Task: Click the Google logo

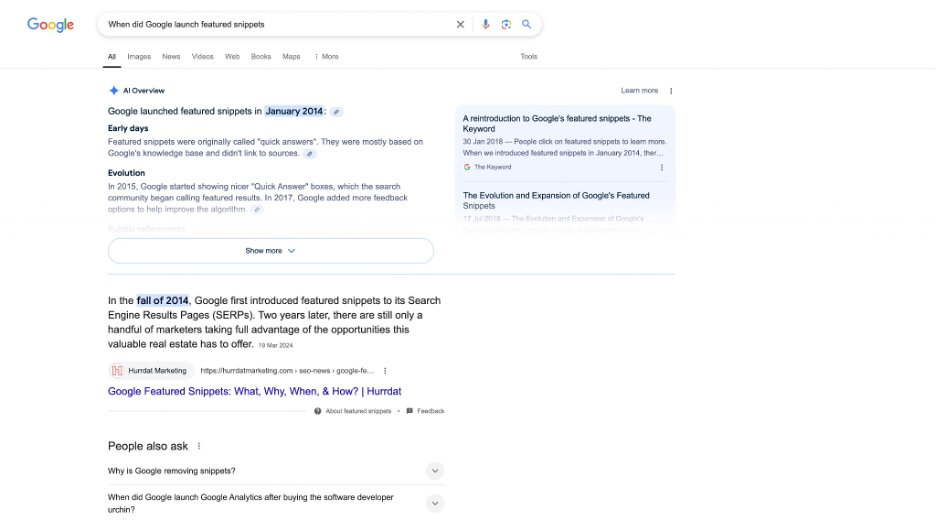Action: tap(50, 25)
